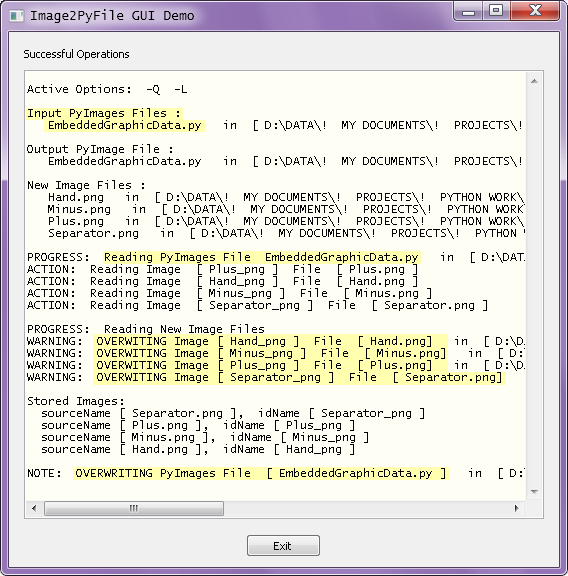Click WARNING line overwriting image Hand_png
Image resolution: width=568 pixels, height=576 pixels.
276,341
